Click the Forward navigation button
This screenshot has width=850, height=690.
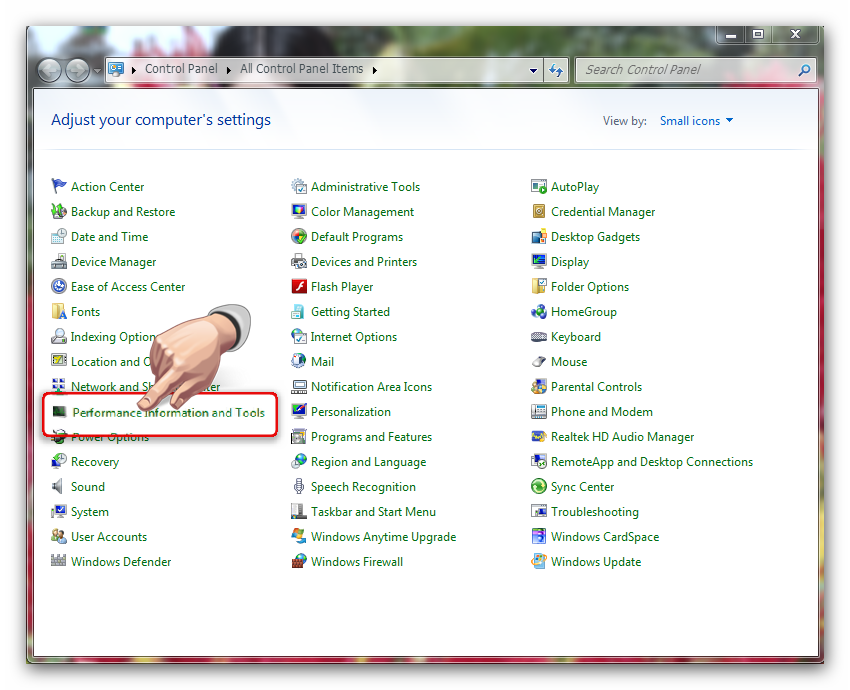(78, 70)
